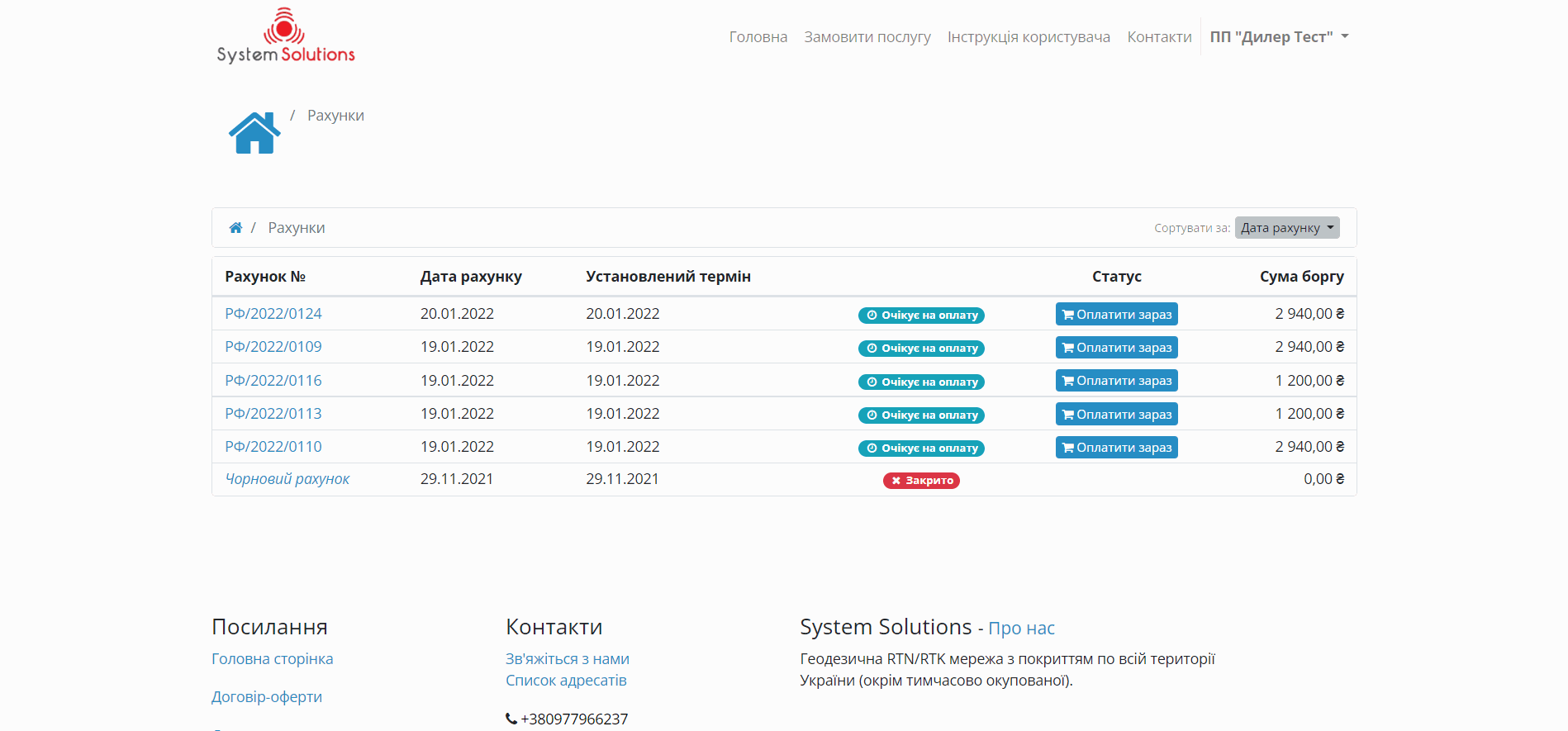Pay invoice РФ/2022/0124 with 'Оплатити зараз'

(1116, 315)
